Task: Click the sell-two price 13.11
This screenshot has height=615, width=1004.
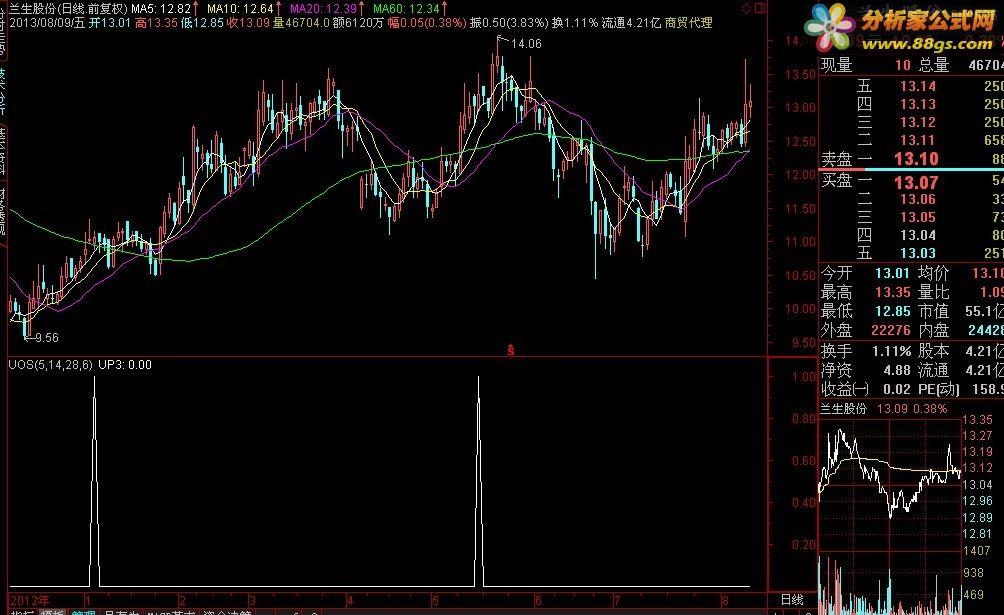Action: point(918,140)
